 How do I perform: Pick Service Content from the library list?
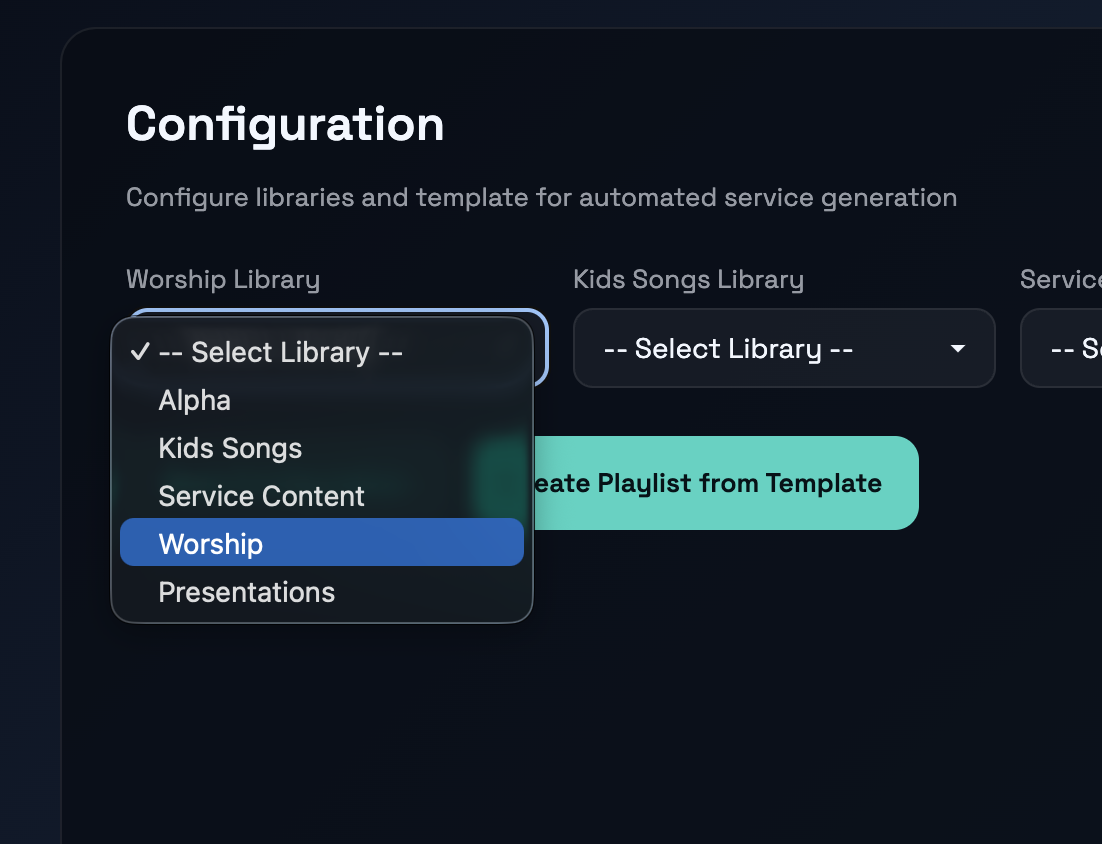pos(261,497)
